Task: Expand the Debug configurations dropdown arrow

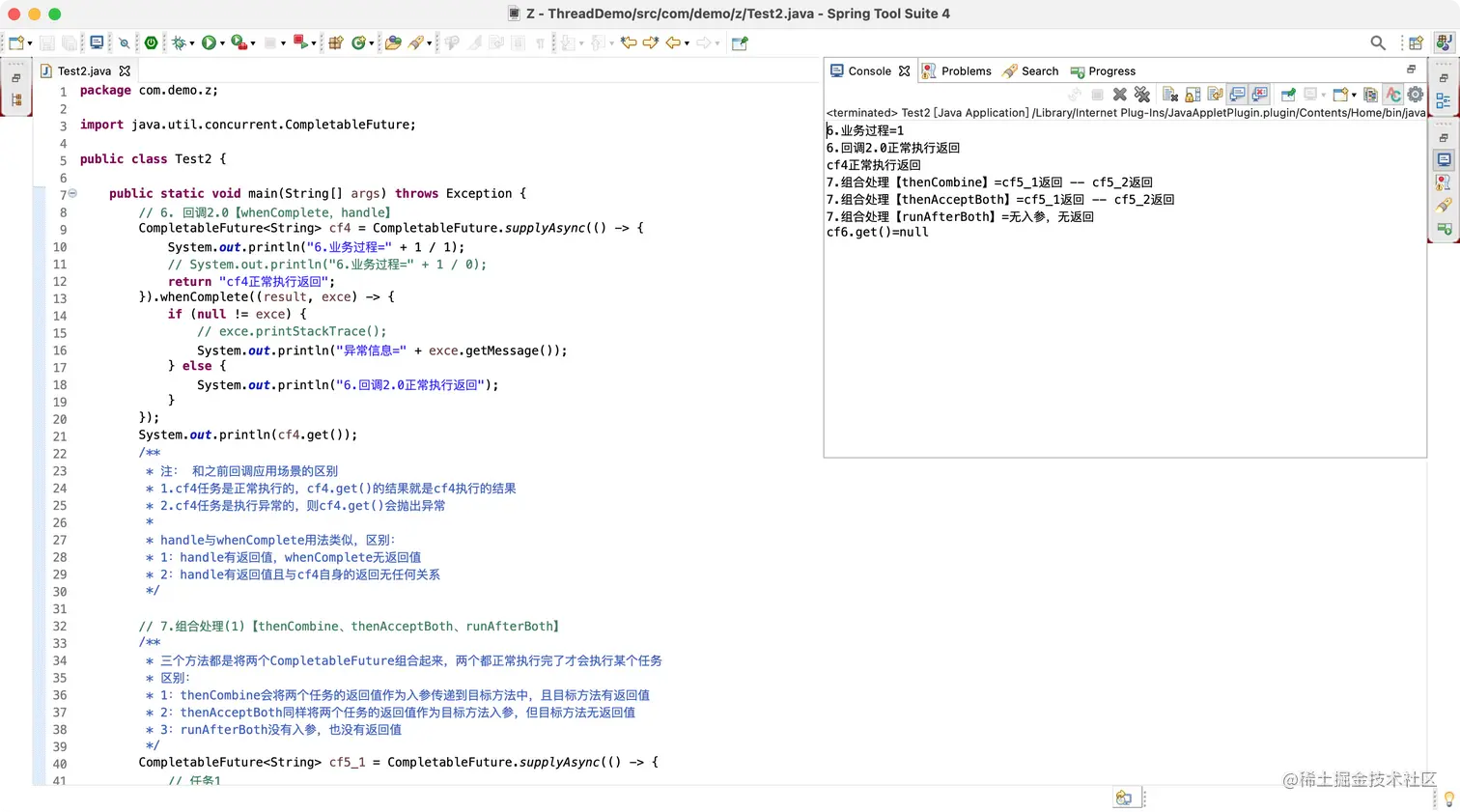Action: [192, 43]
